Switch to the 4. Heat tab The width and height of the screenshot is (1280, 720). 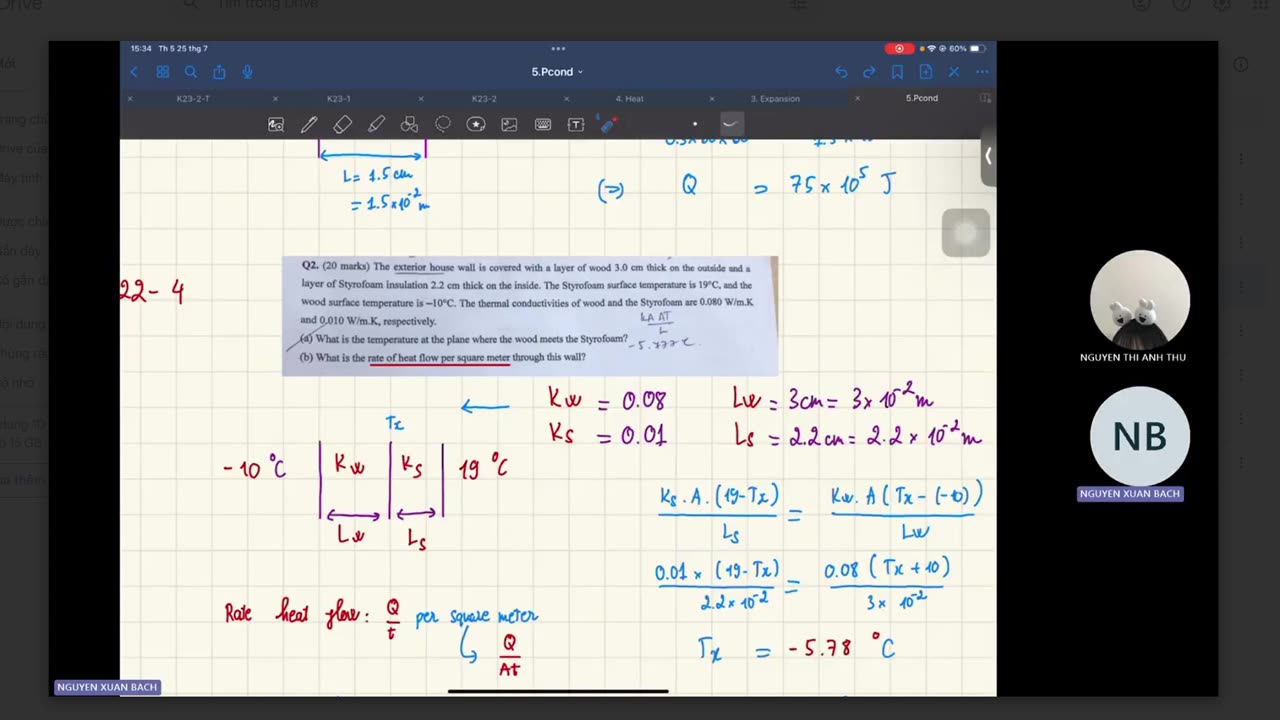(630, 99)
